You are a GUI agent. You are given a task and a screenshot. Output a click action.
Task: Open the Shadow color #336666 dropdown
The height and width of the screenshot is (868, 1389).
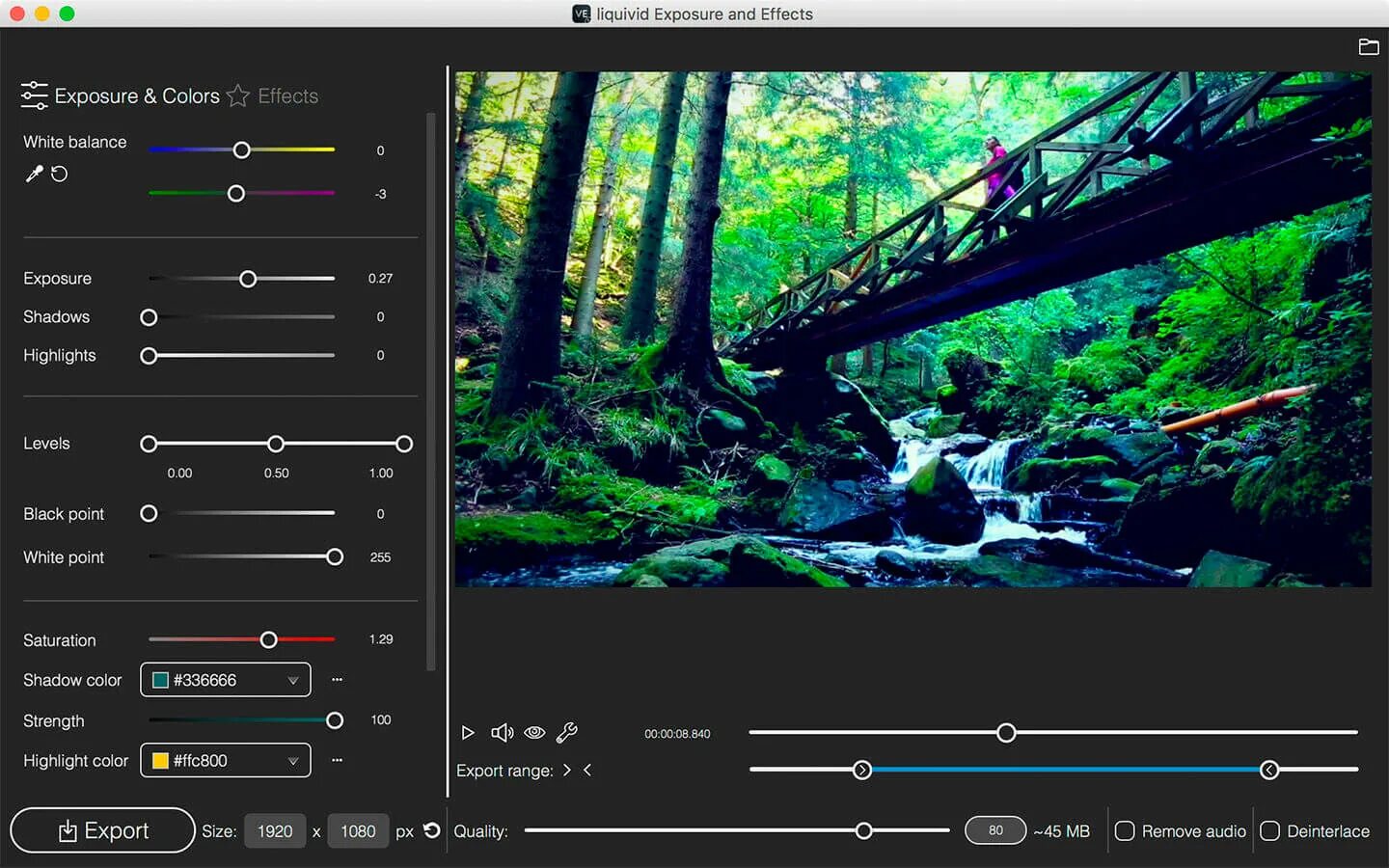pyautogui.click(x=226, y=680)
